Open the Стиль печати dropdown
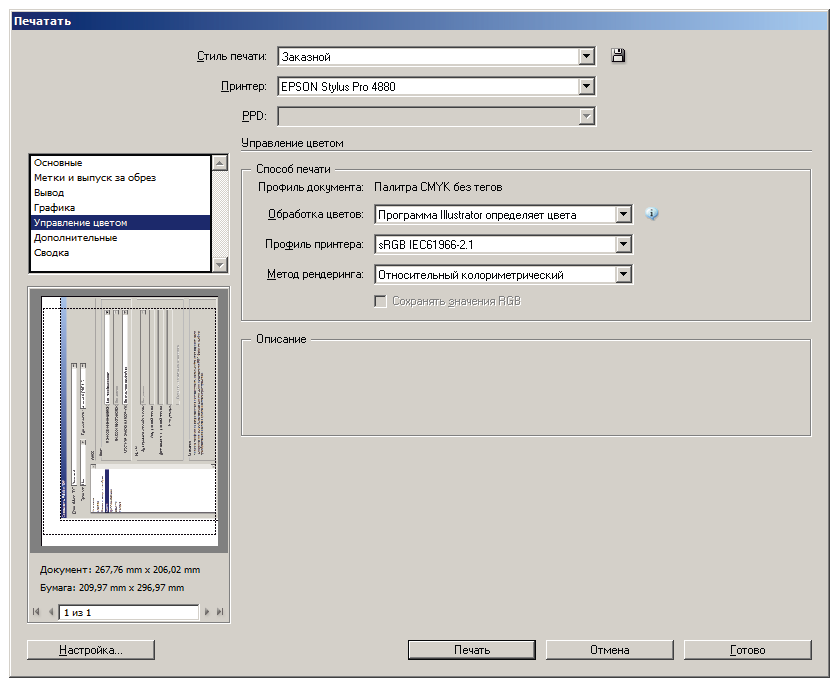 pyautogui.click(x=587, y=57)
